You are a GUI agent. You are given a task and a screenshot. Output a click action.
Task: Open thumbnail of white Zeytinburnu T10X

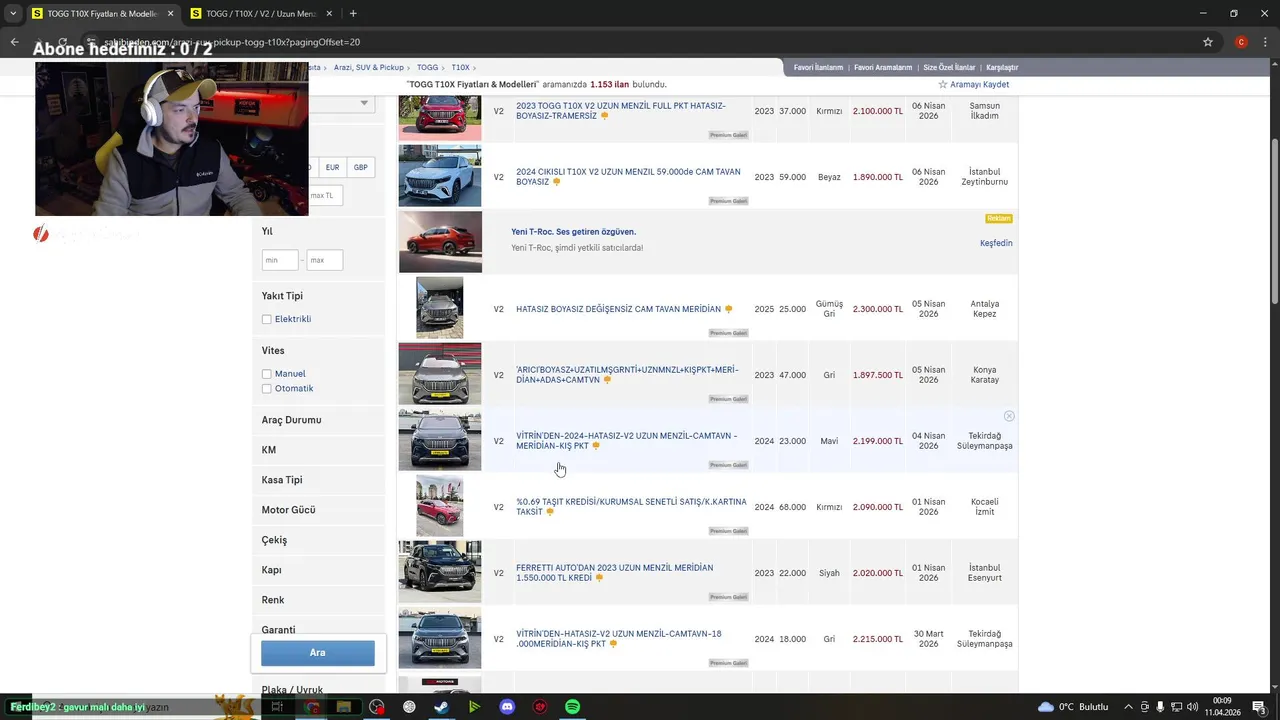440,176
